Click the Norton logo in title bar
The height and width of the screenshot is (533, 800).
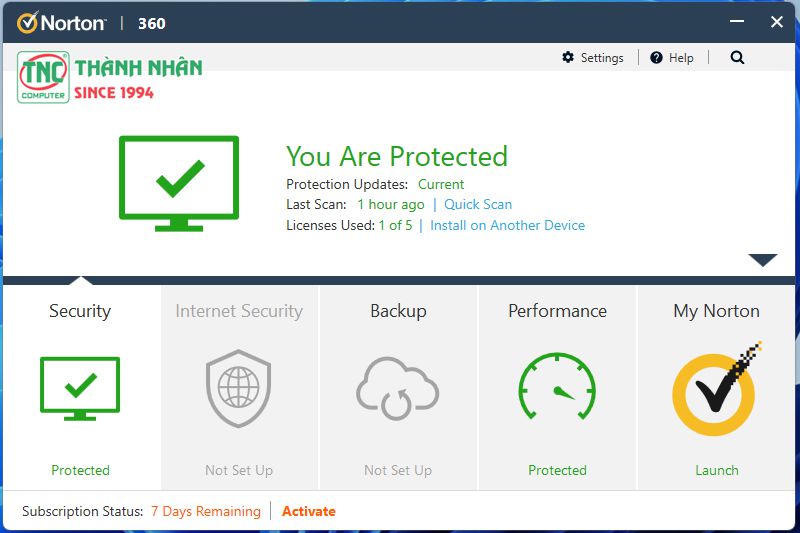61,23
